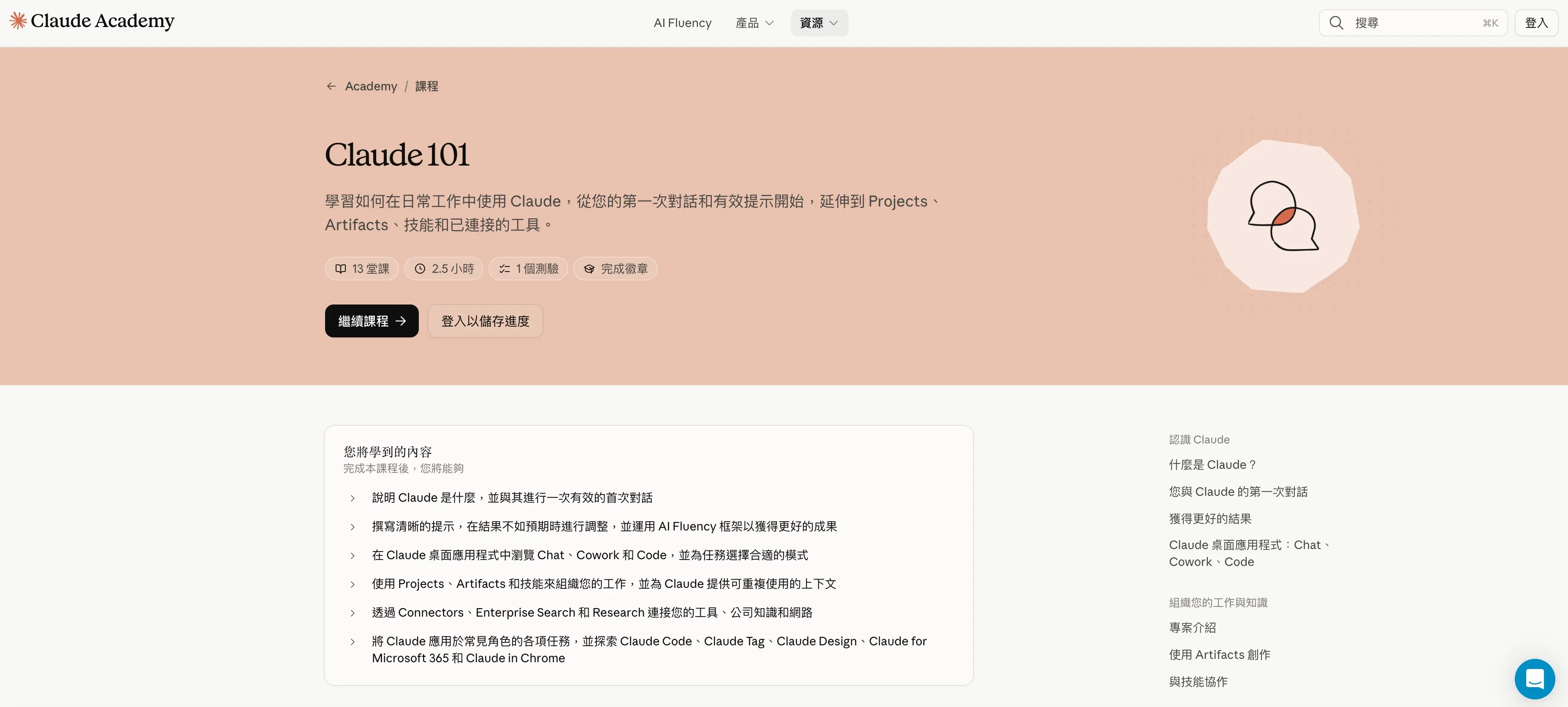Expand the 資源 navigation dropdown
The height and width of the screenshot is (707, 1568).
(819, 23)
